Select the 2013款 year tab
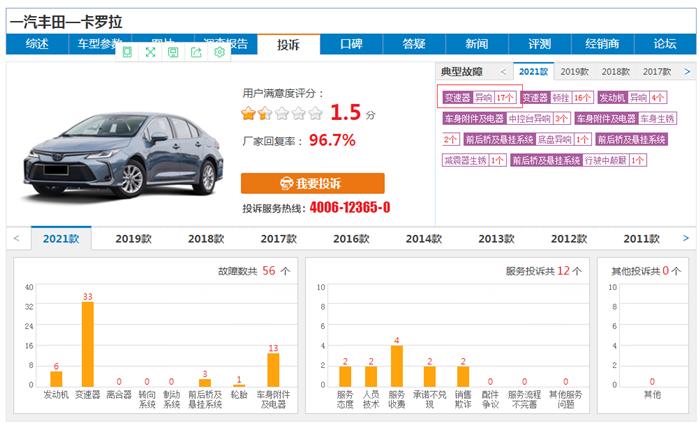The height and width of the screenshot is (427, 700). point(496,239)
